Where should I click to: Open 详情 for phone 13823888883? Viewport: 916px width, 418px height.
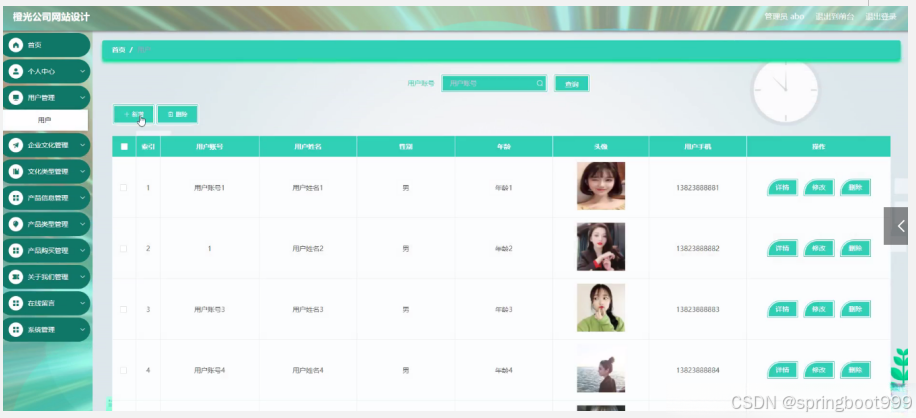click(782, 309)
